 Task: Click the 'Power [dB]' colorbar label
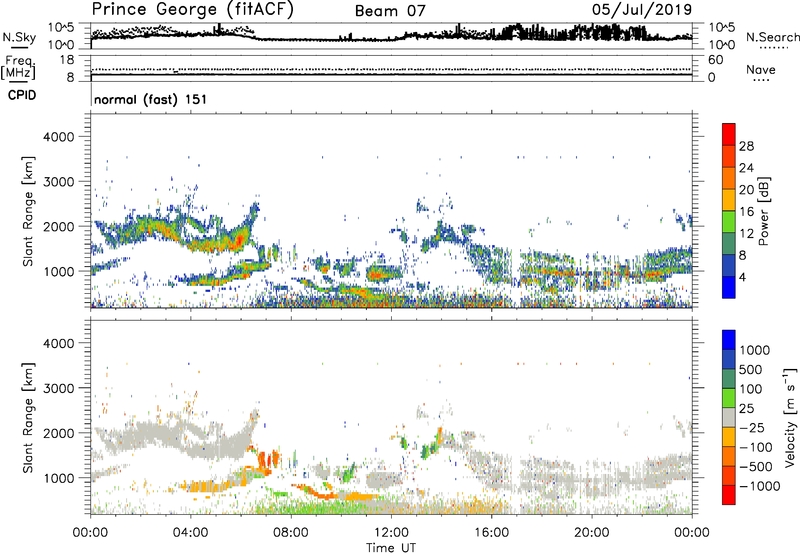(764, 211)
